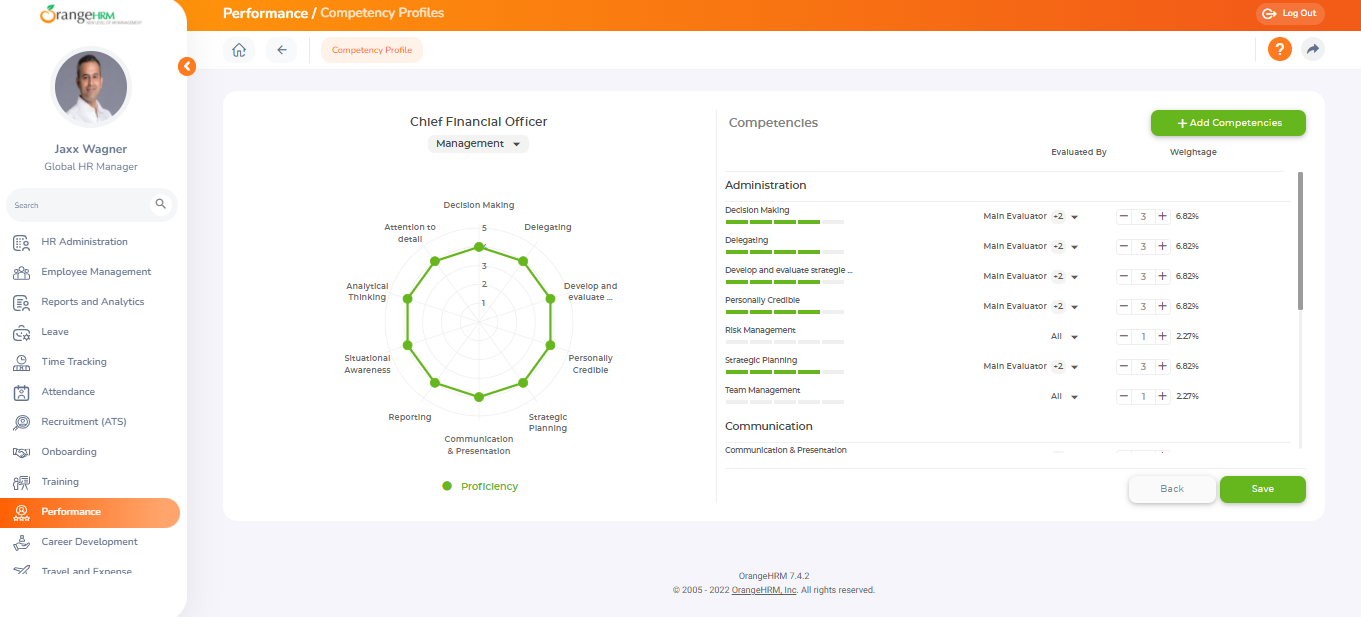This screenshot has width=1361, height=617.
Task: Click the Add Competencies button
Action: point(1228,122)
